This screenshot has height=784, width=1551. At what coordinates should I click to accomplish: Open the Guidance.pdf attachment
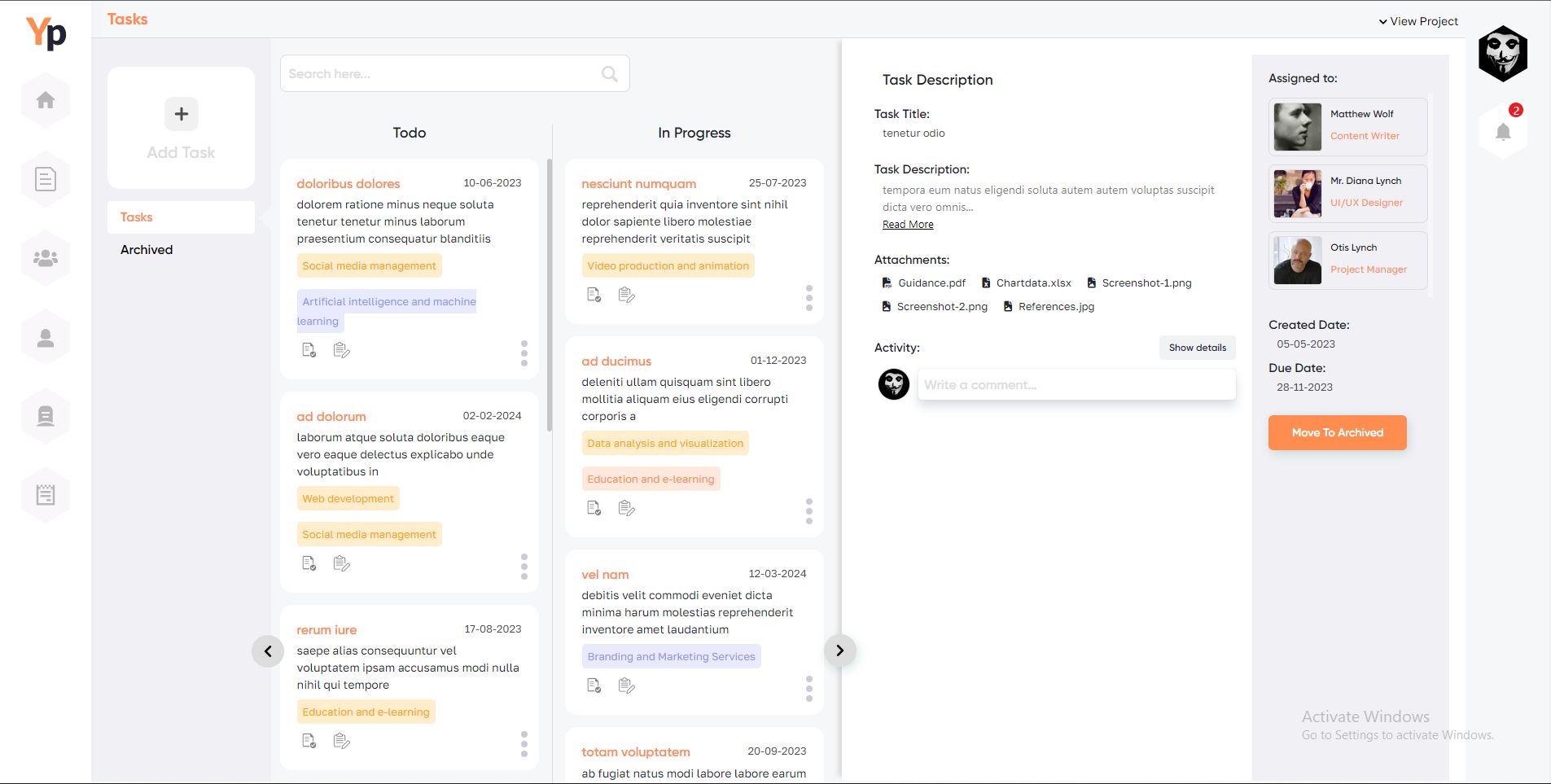[x=924, y=283]
